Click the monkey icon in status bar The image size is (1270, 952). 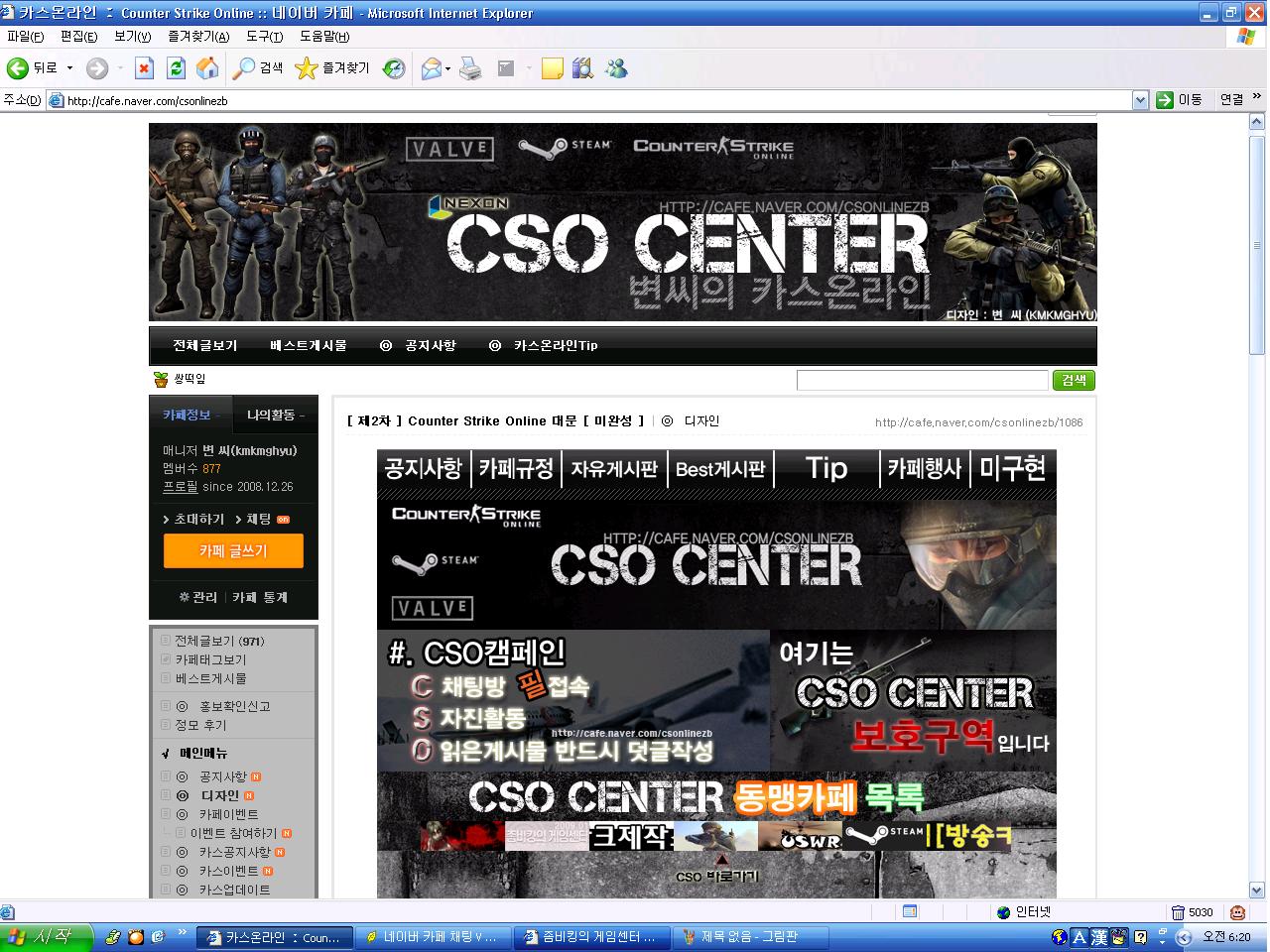click(x=1237, y=911)
